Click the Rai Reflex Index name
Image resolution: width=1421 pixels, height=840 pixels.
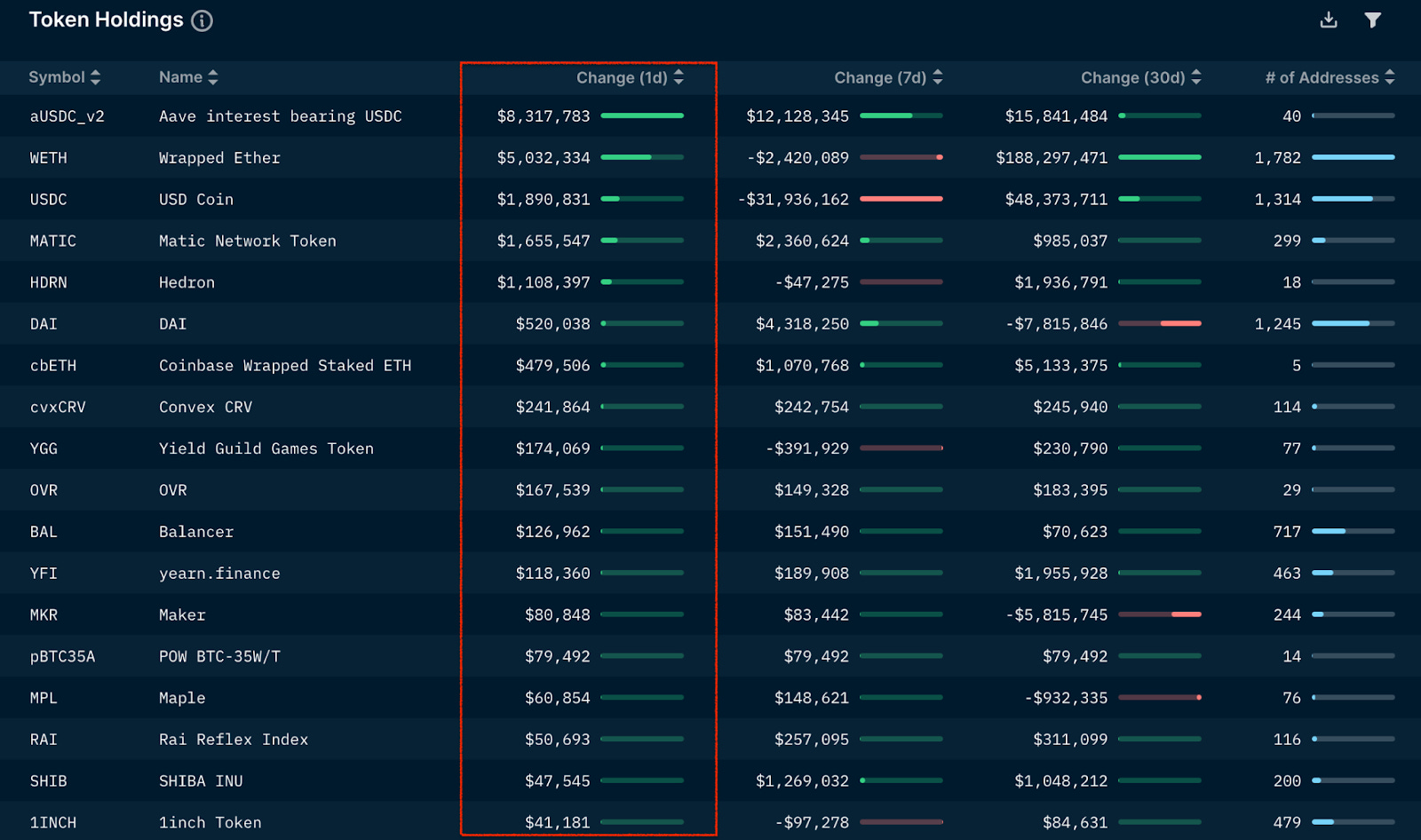pos(234,740)
